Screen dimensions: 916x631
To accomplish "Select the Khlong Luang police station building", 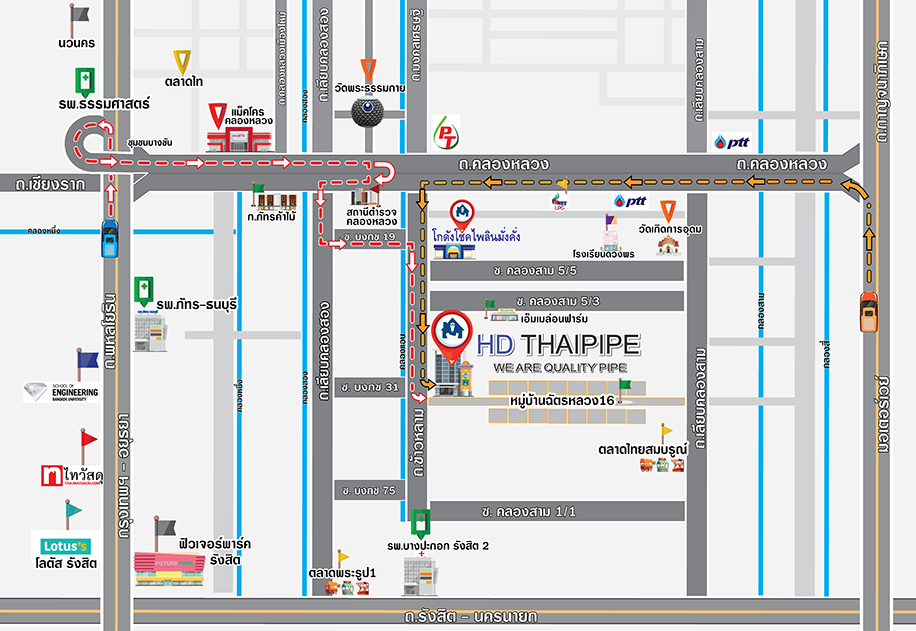I will pos(364,195).
